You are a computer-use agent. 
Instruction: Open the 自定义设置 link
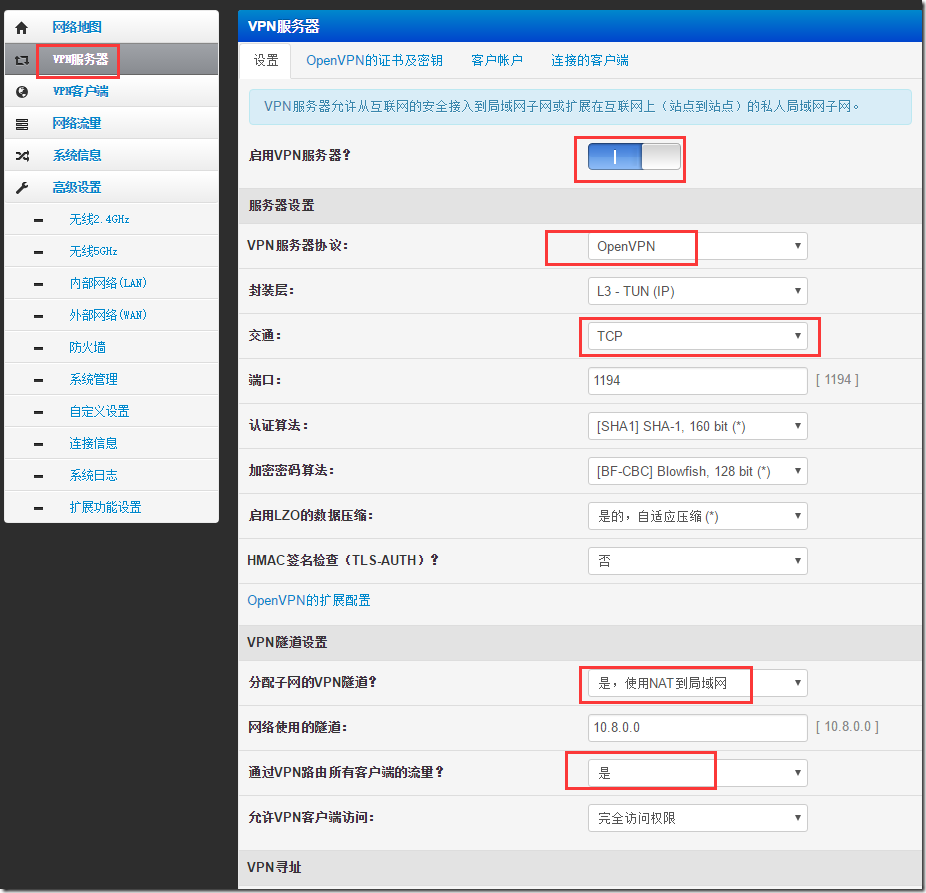click(99, 411)
